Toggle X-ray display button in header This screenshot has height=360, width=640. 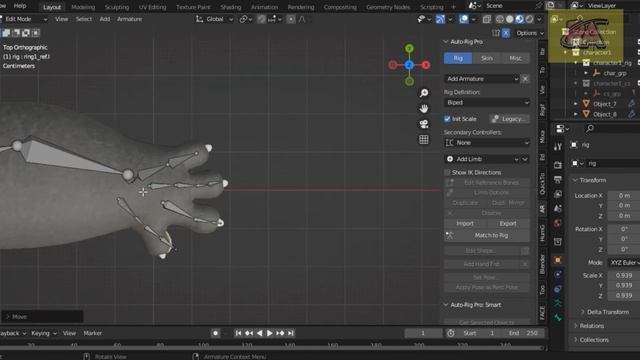click(x=487, y=19)
